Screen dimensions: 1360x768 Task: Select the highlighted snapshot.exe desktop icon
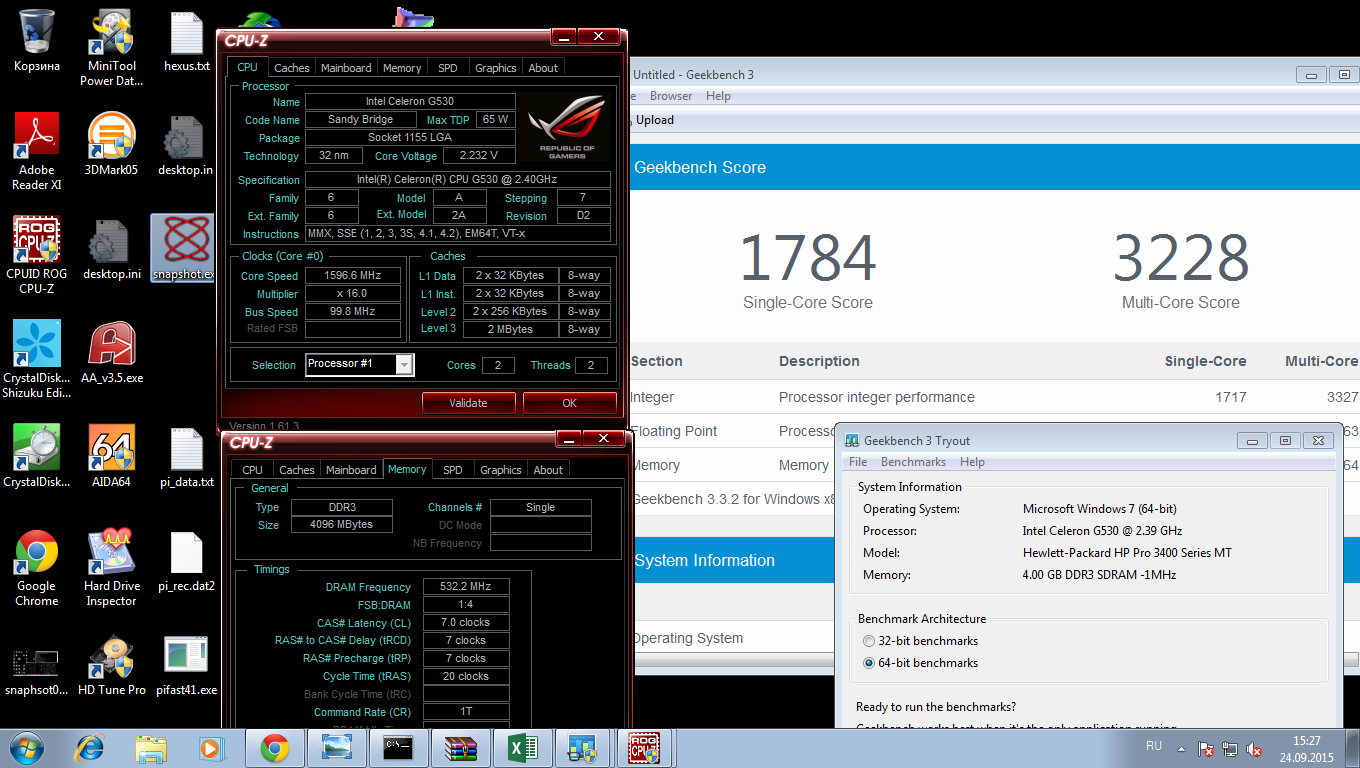tap(182, 248)
